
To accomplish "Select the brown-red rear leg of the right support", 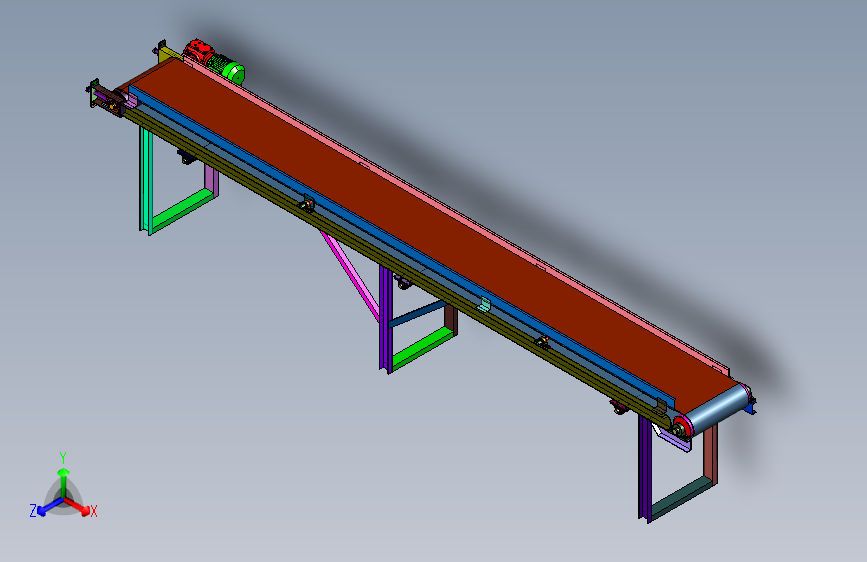I will (x=711, y=455).
